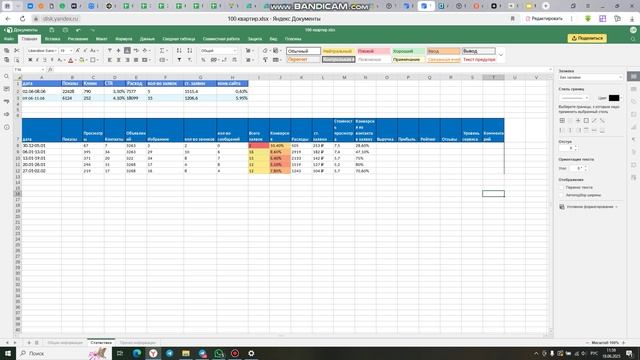640x360 pixels.
Task: Select the Статистика sheet tab
Action: pos(101,342)
